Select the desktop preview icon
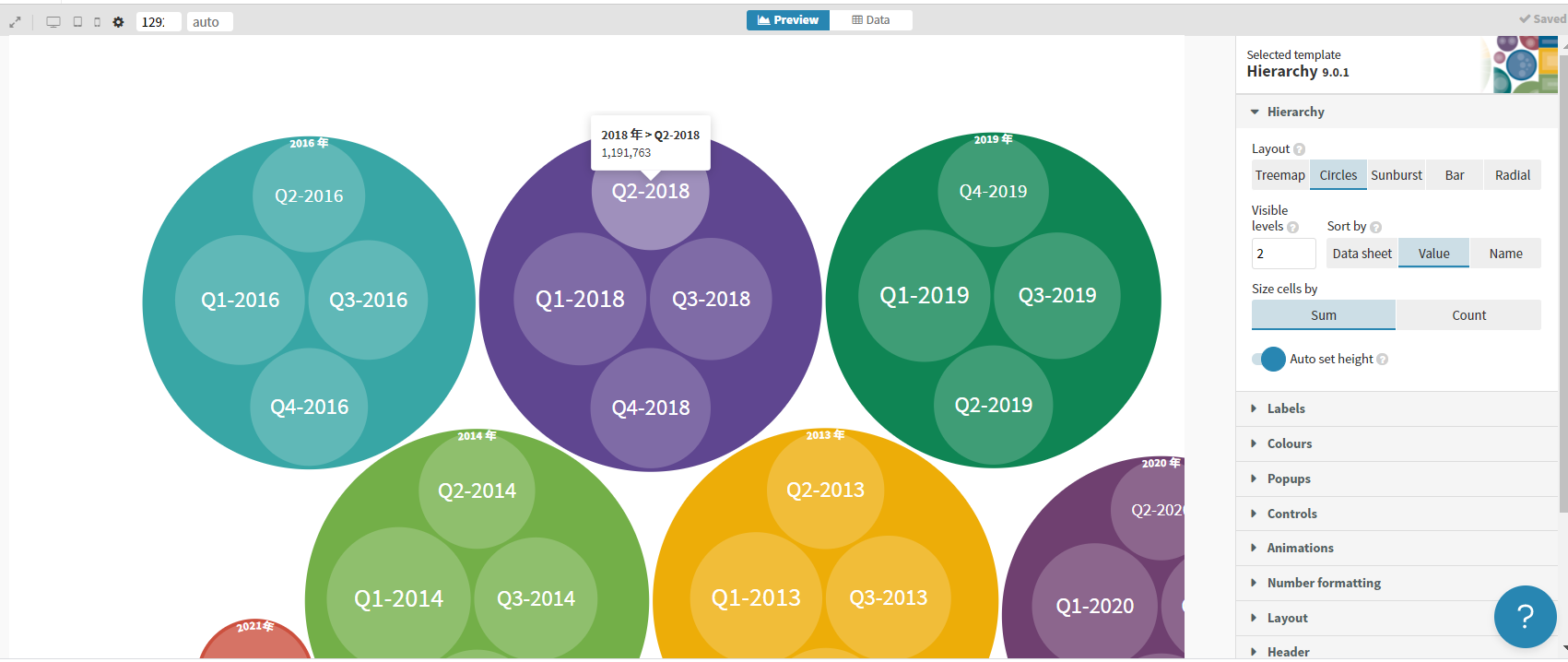 click(x=53, y=22)
